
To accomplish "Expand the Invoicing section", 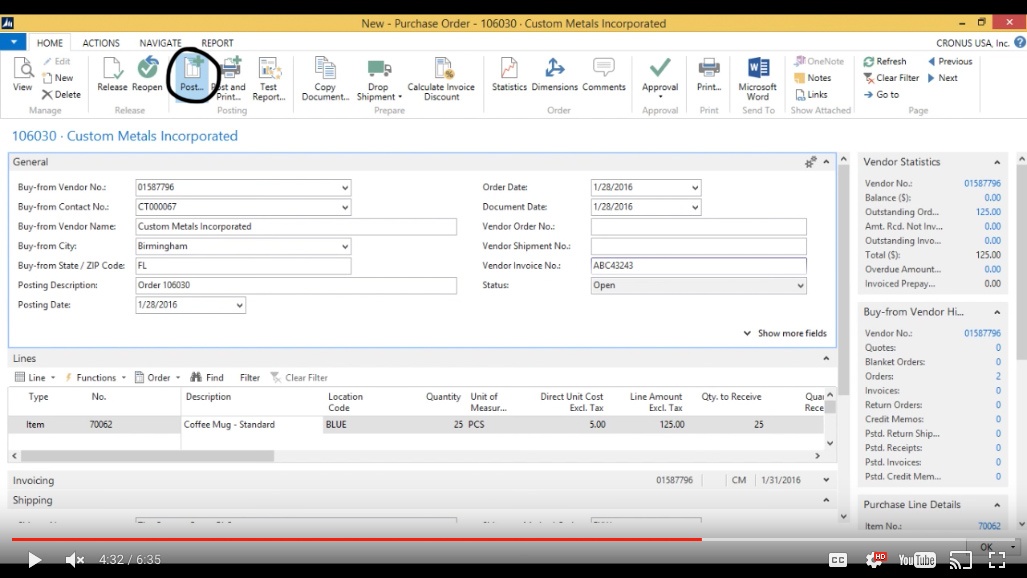I will click(x=827, y=480).
